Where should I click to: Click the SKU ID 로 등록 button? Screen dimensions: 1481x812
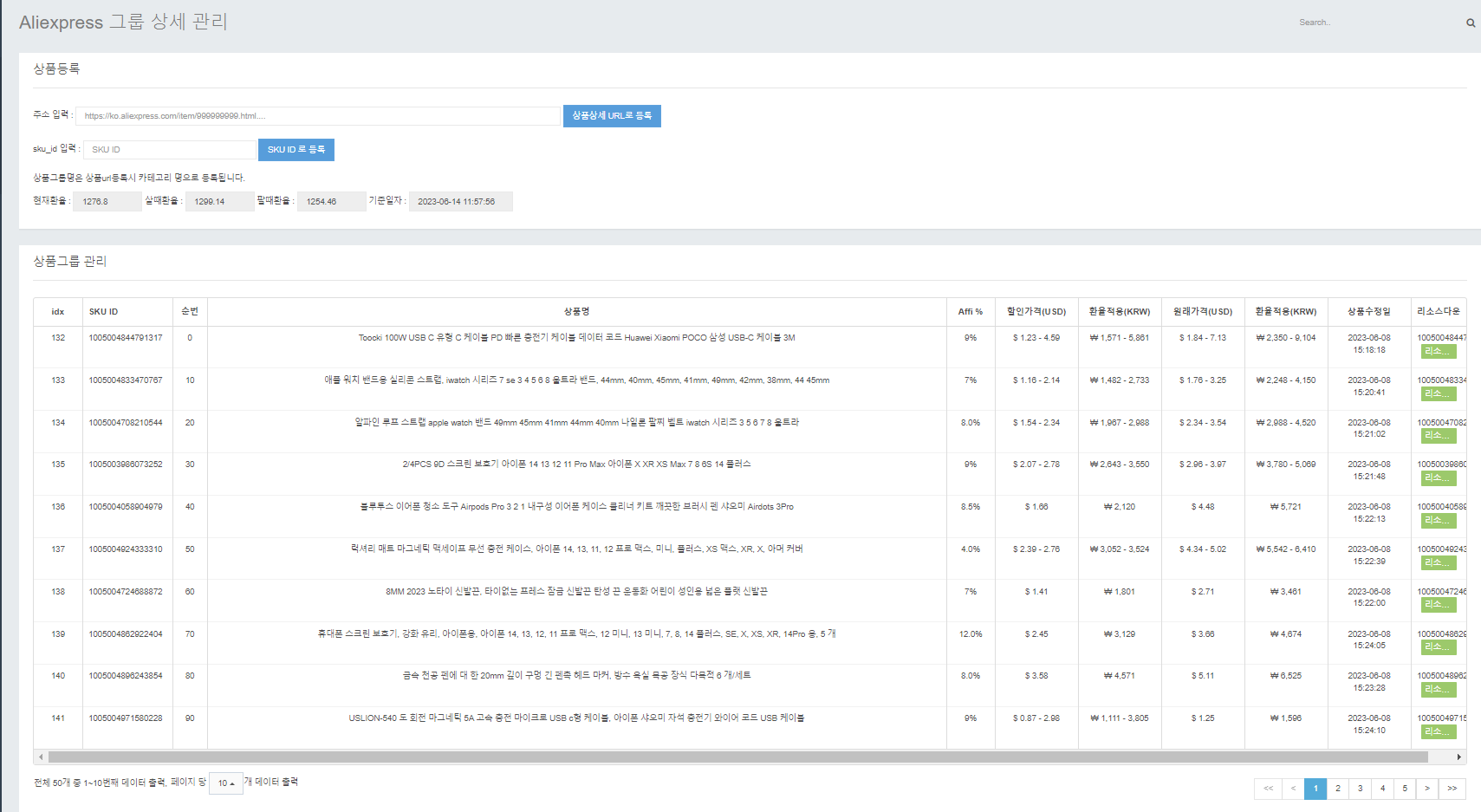tap(296, 150)
